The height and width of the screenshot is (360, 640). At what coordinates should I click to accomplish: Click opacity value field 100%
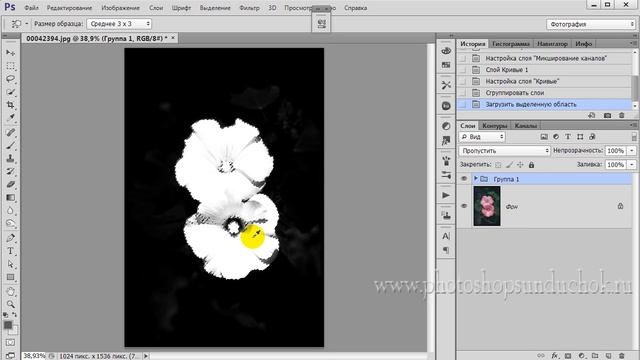(x=615, y=151)
